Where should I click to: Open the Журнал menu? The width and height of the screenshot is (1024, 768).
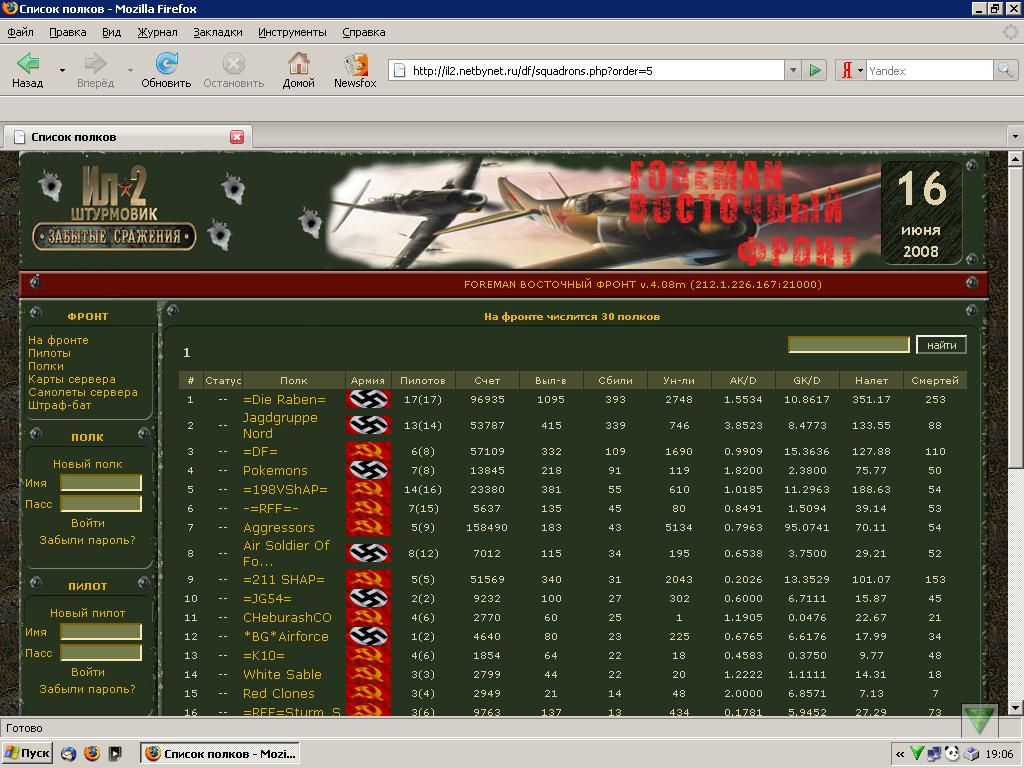157,32
